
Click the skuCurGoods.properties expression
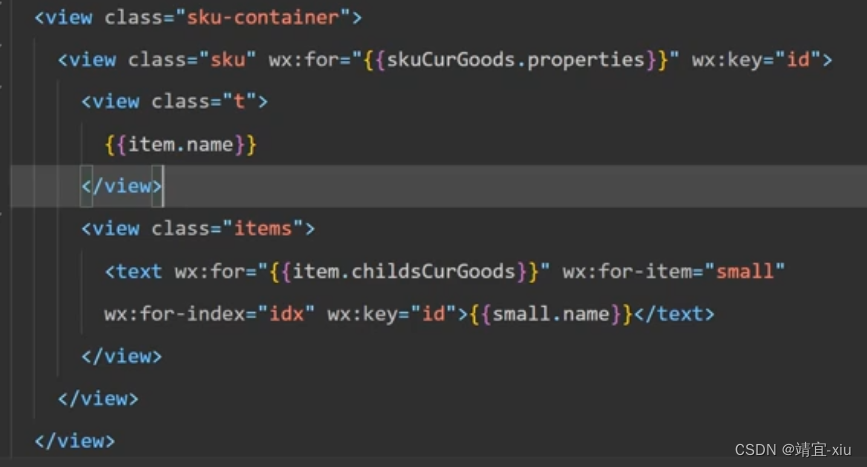tap(515, 60)
